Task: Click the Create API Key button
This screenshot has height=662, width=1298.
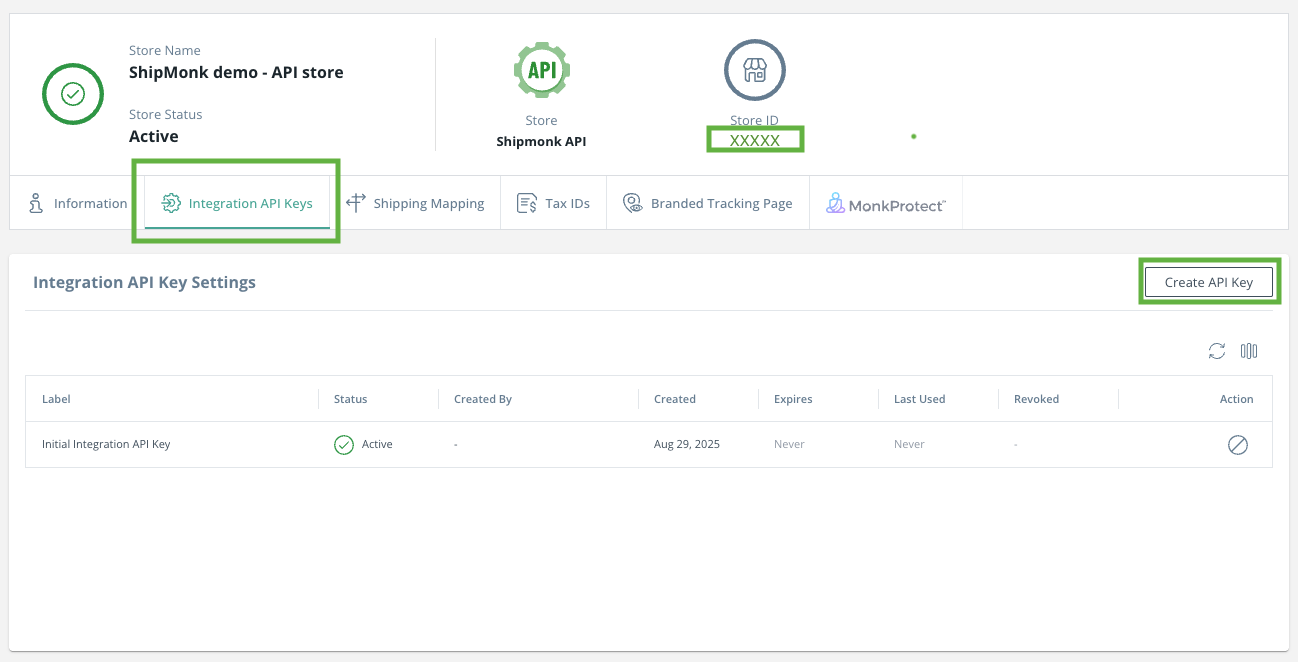Action: (x=1209, y=282)
